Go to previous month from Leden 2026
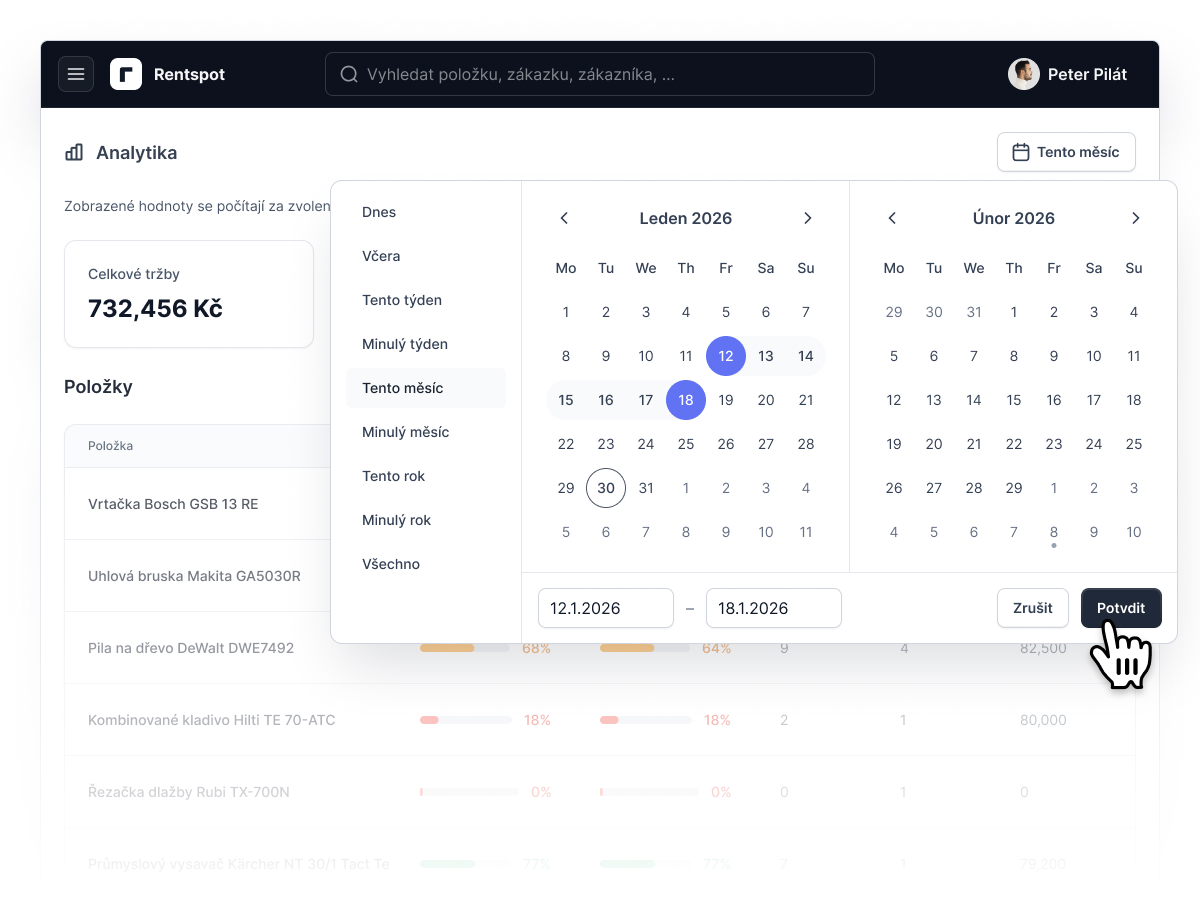This screenshot has height=900, width=1200. click(564, 218)
